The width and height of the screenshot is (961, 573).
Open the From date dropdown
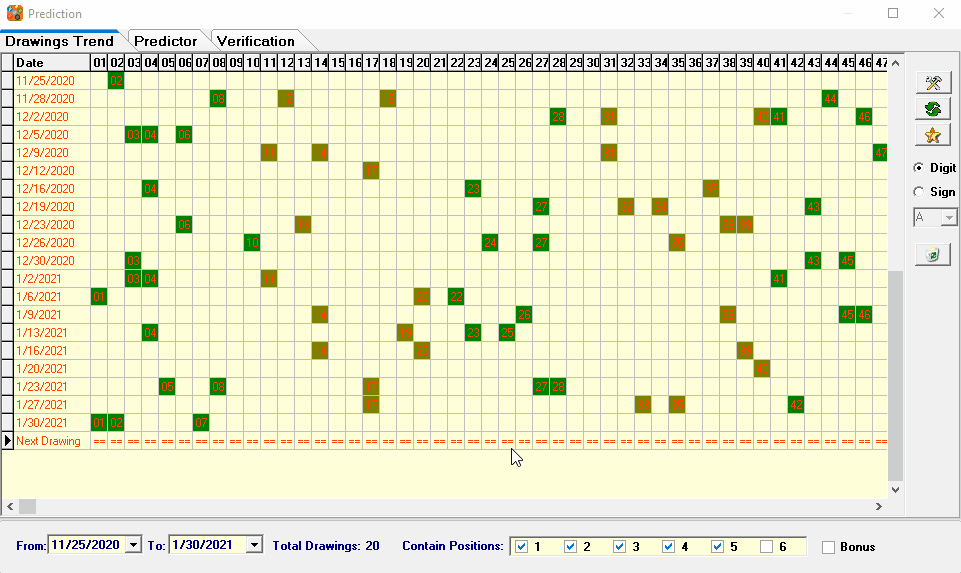pyautogui.click(x=133, y=545)
